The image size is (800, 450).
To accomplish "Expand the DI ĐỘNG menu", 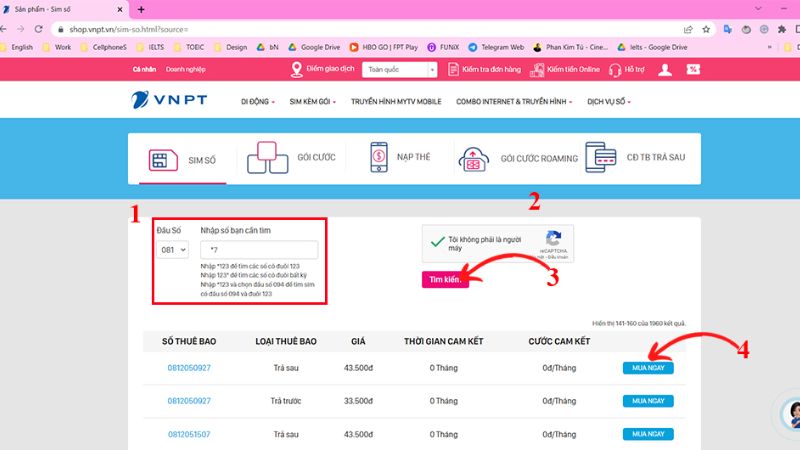I will pos(258,102).
